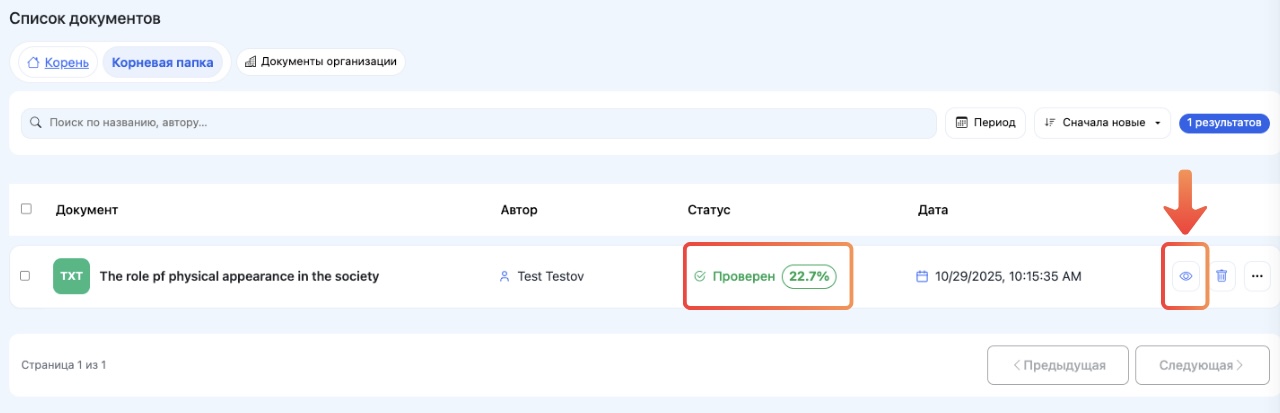Image resolution: width=1280 pixels, height=413 pixels.
Task: Click the green TXT file type icon
Action: pyautogui.click(x=71, y=276)
